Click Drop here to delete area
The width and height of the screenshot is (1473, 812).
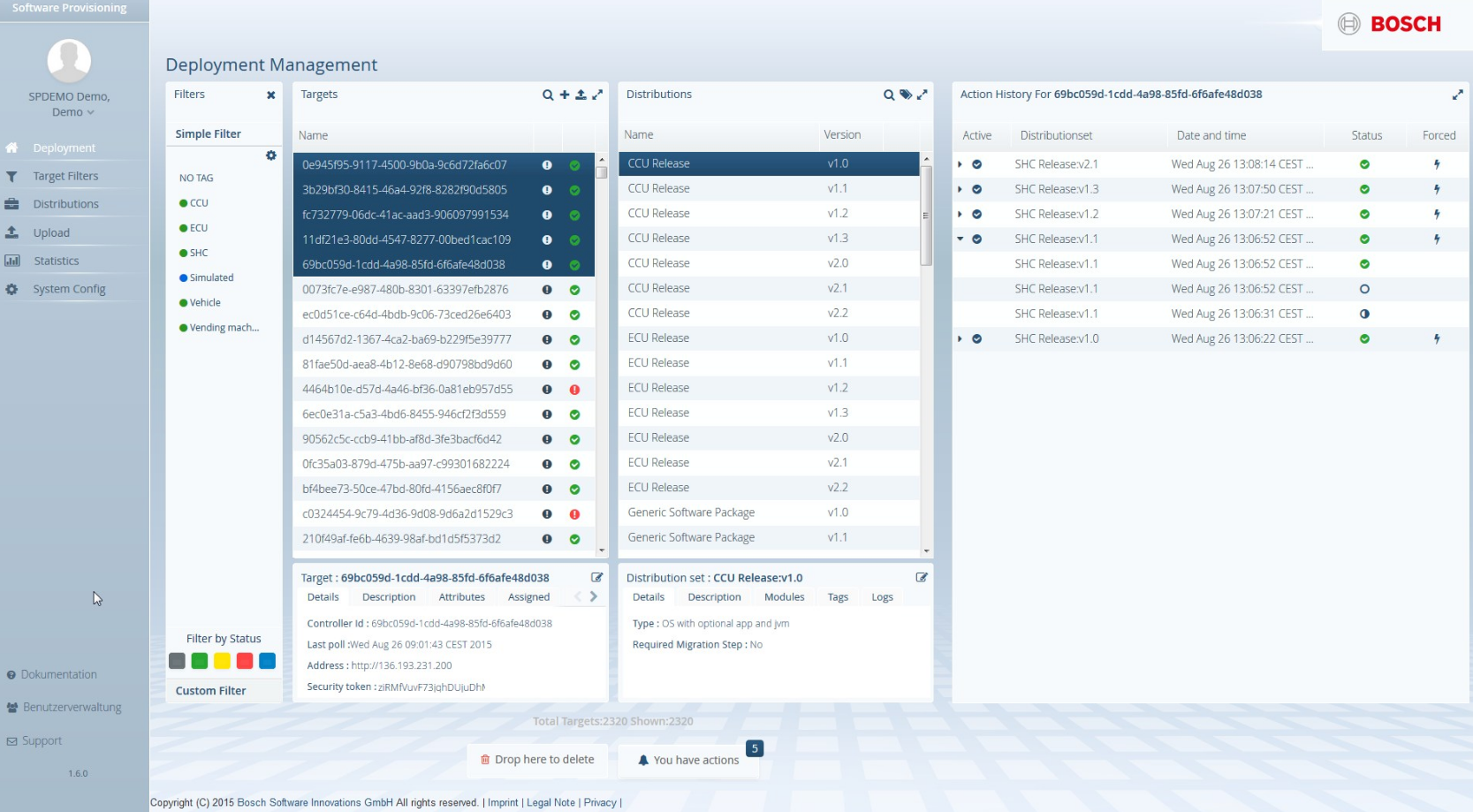point(537,760)
